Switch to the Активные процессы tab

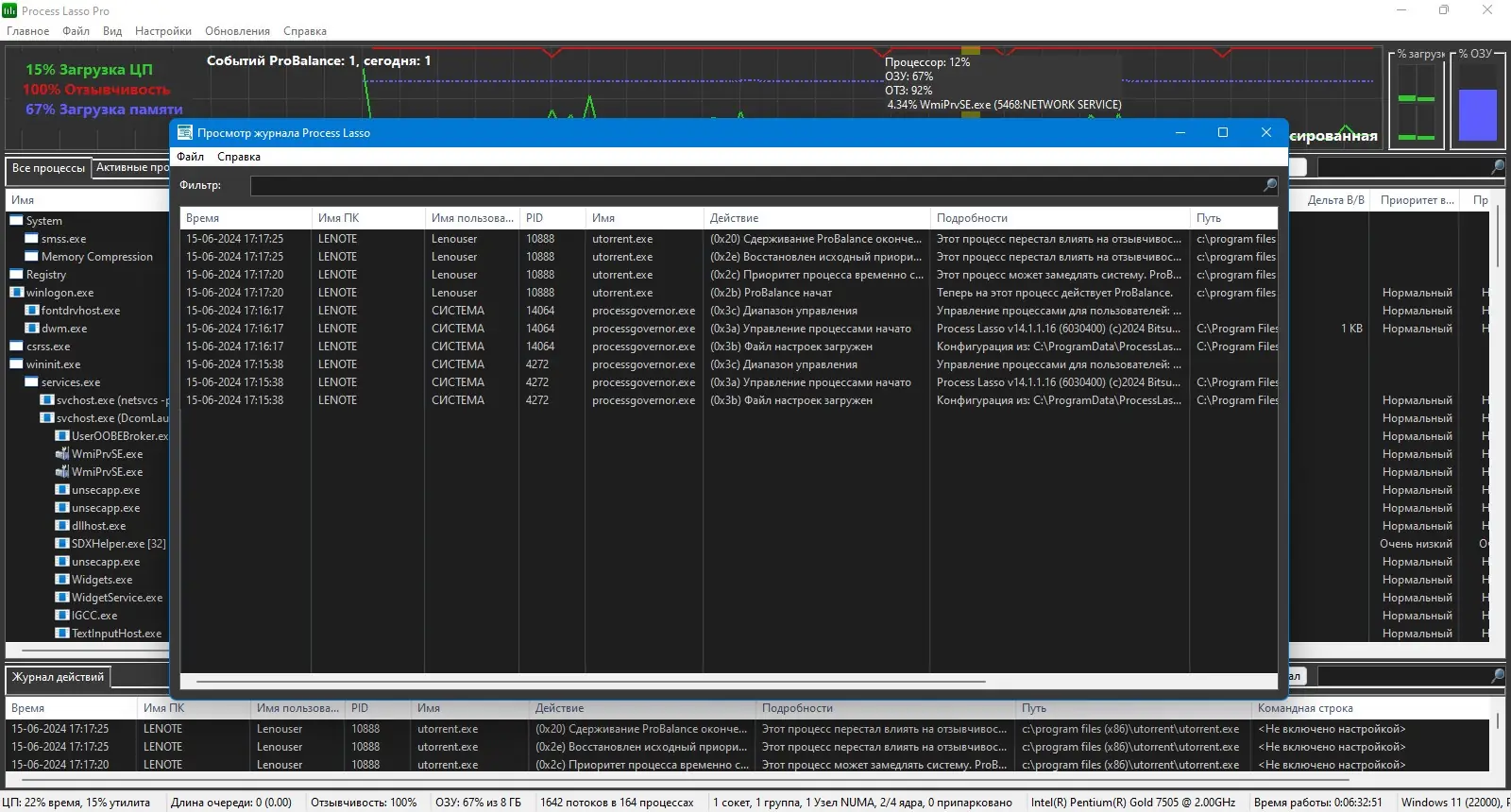(131, 168)
